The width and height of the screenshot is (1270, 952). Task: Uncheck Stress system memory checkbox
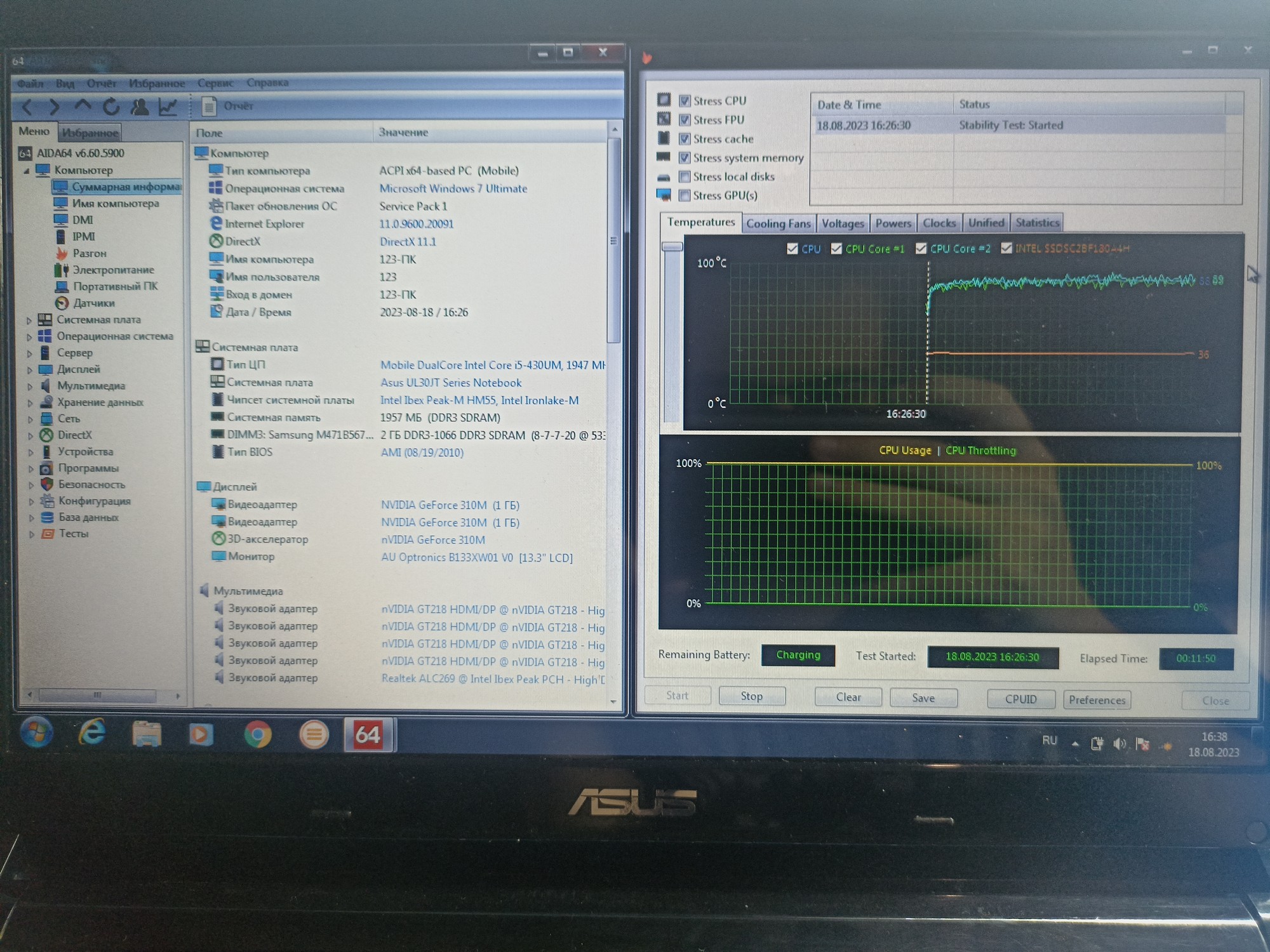[685, 157]
